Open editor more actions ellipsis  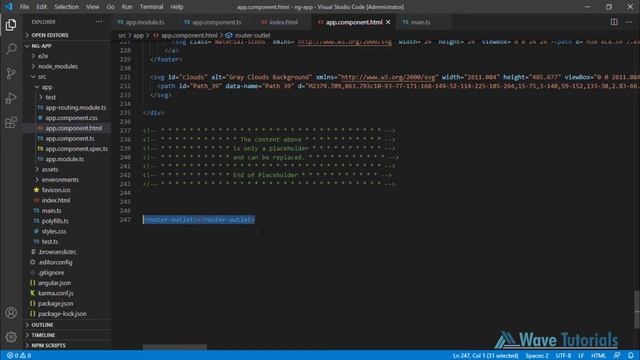tap(629, 22)
